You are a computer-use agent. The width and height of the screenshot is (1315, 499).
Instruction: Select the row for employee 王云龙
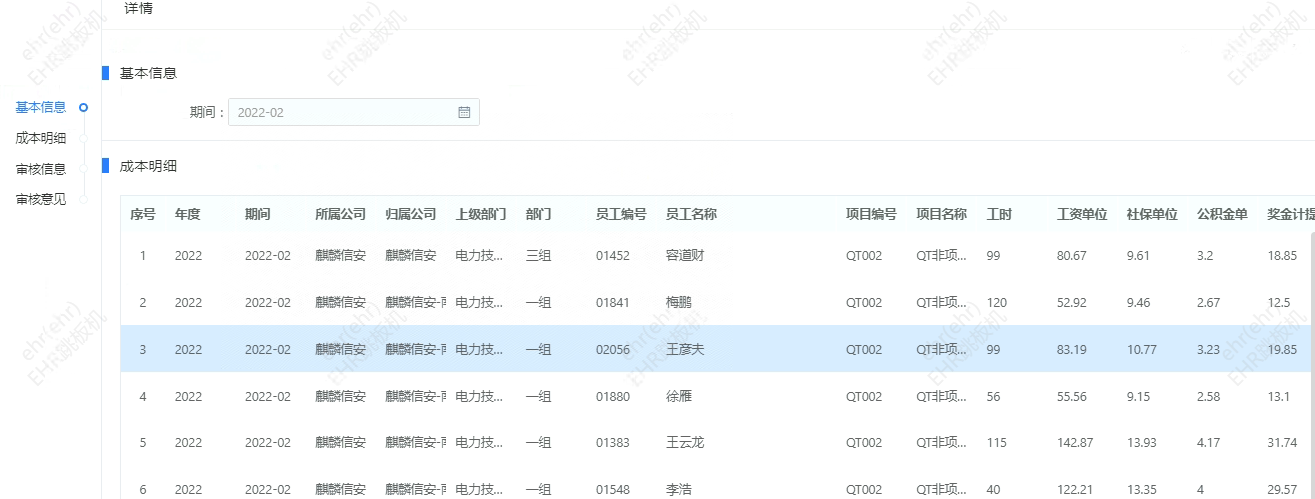(x=685, y=443)
